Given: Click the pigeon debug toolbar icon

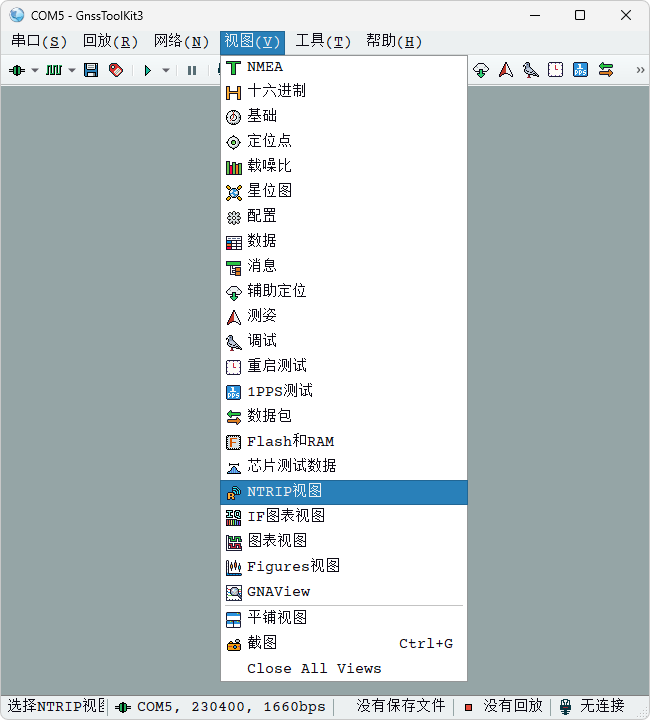Looking at the screenshot, I should [531, 70].
